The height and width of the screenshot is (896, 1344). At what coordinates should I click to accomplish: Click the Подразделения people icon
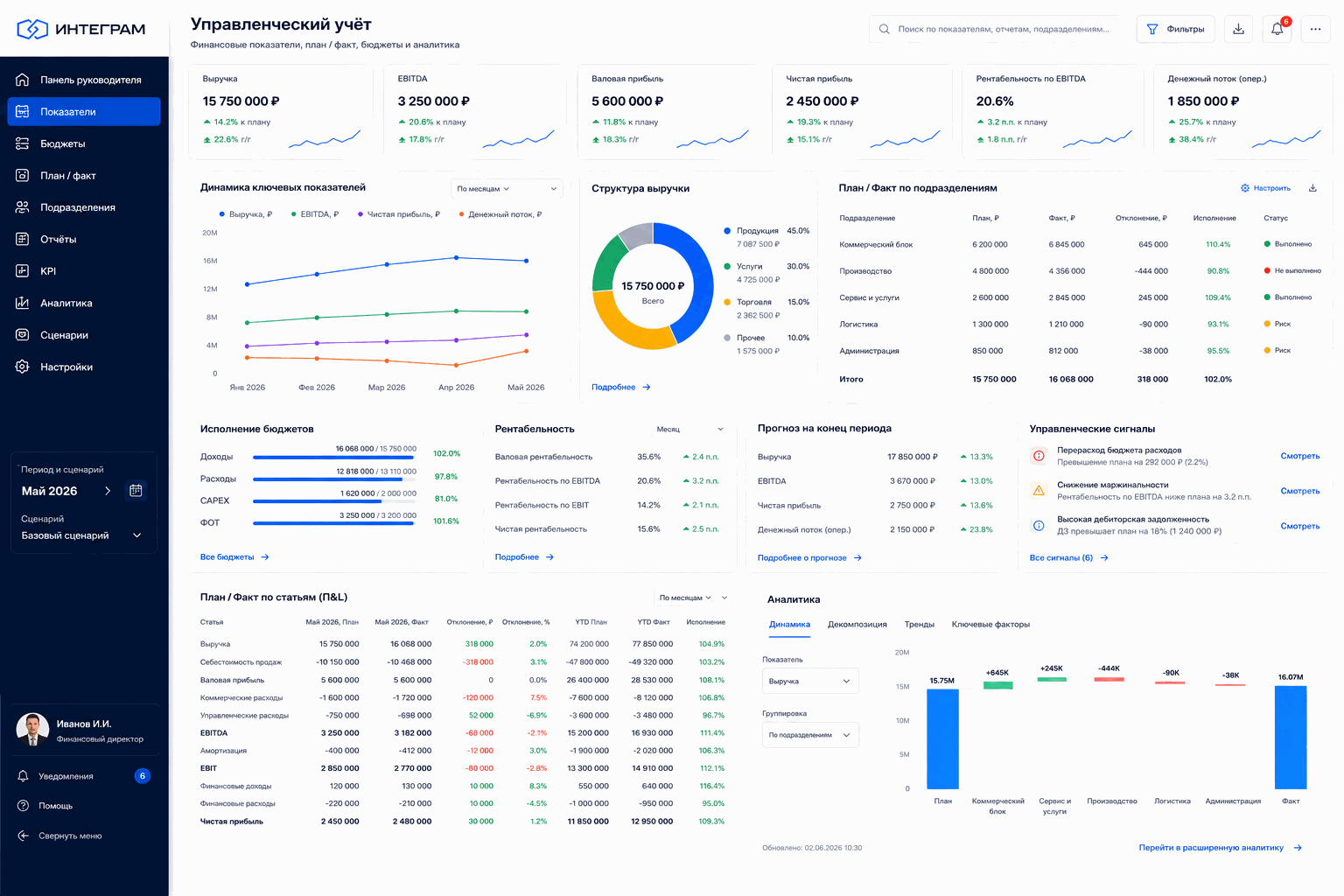[23, 207]
